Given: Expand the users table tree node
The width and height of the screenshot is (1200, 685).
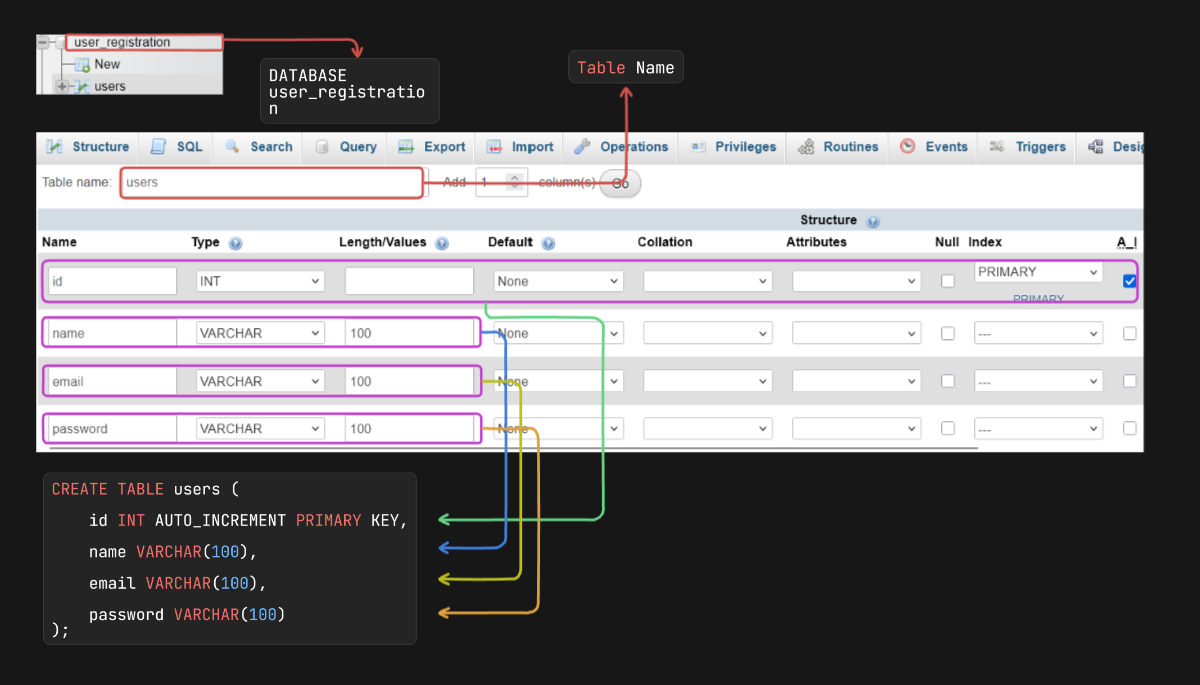Looking at the screenshot, I should [x=62, y=87].
